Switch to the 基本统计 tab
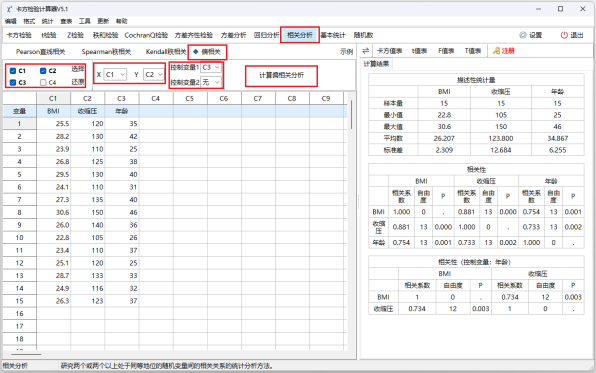Image resolution: width=596 pixels, height=373 pixels. (x=333, y=35)
